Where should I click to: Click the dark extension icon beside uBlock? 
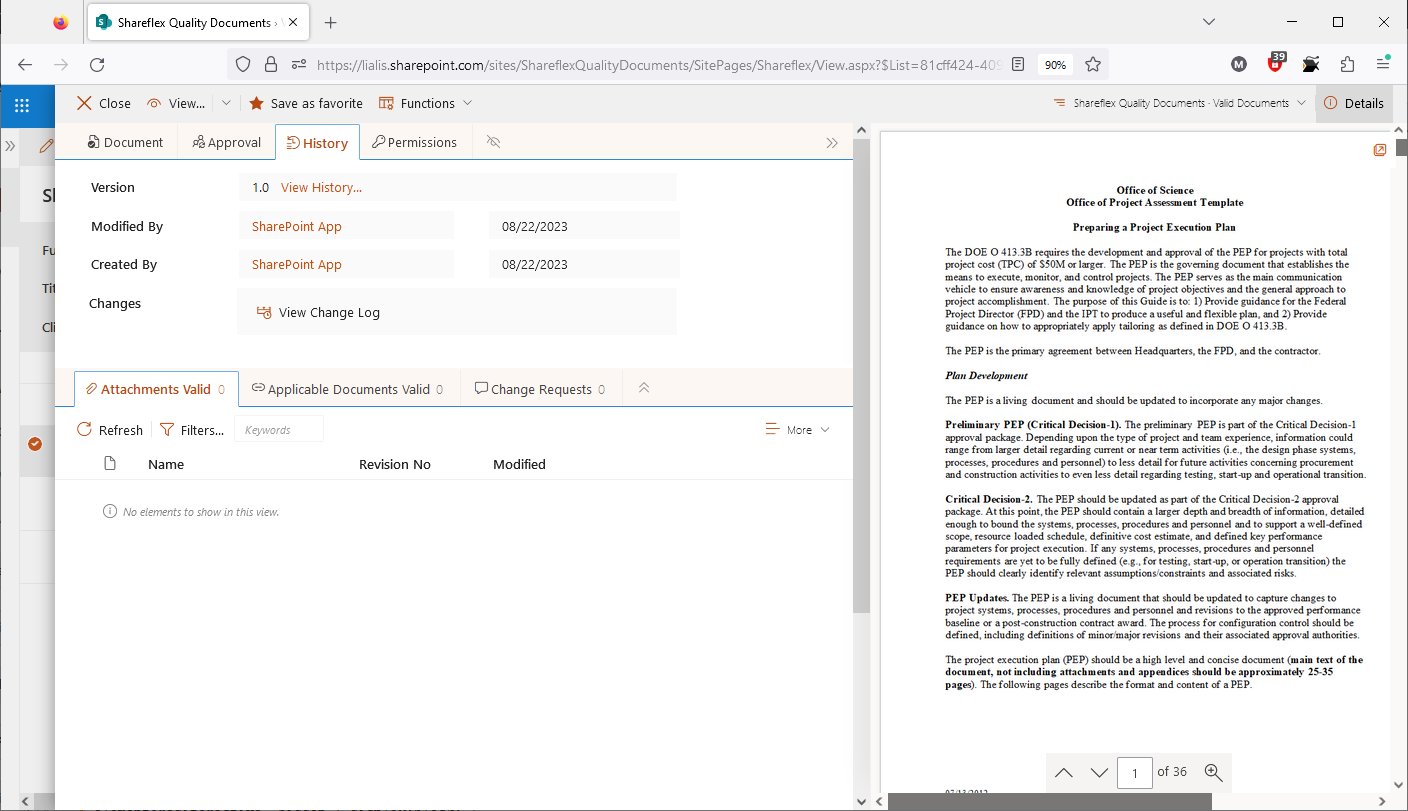[x=1311, y=64]
